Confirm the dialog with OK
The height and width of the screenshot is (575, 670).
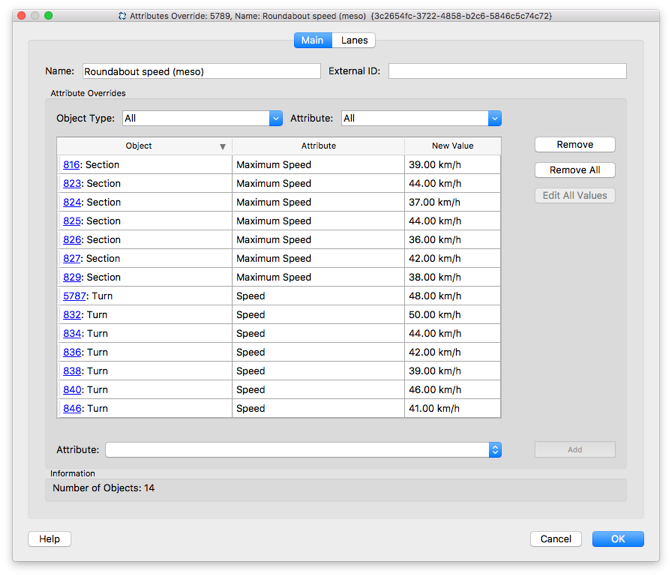(618, 539)
